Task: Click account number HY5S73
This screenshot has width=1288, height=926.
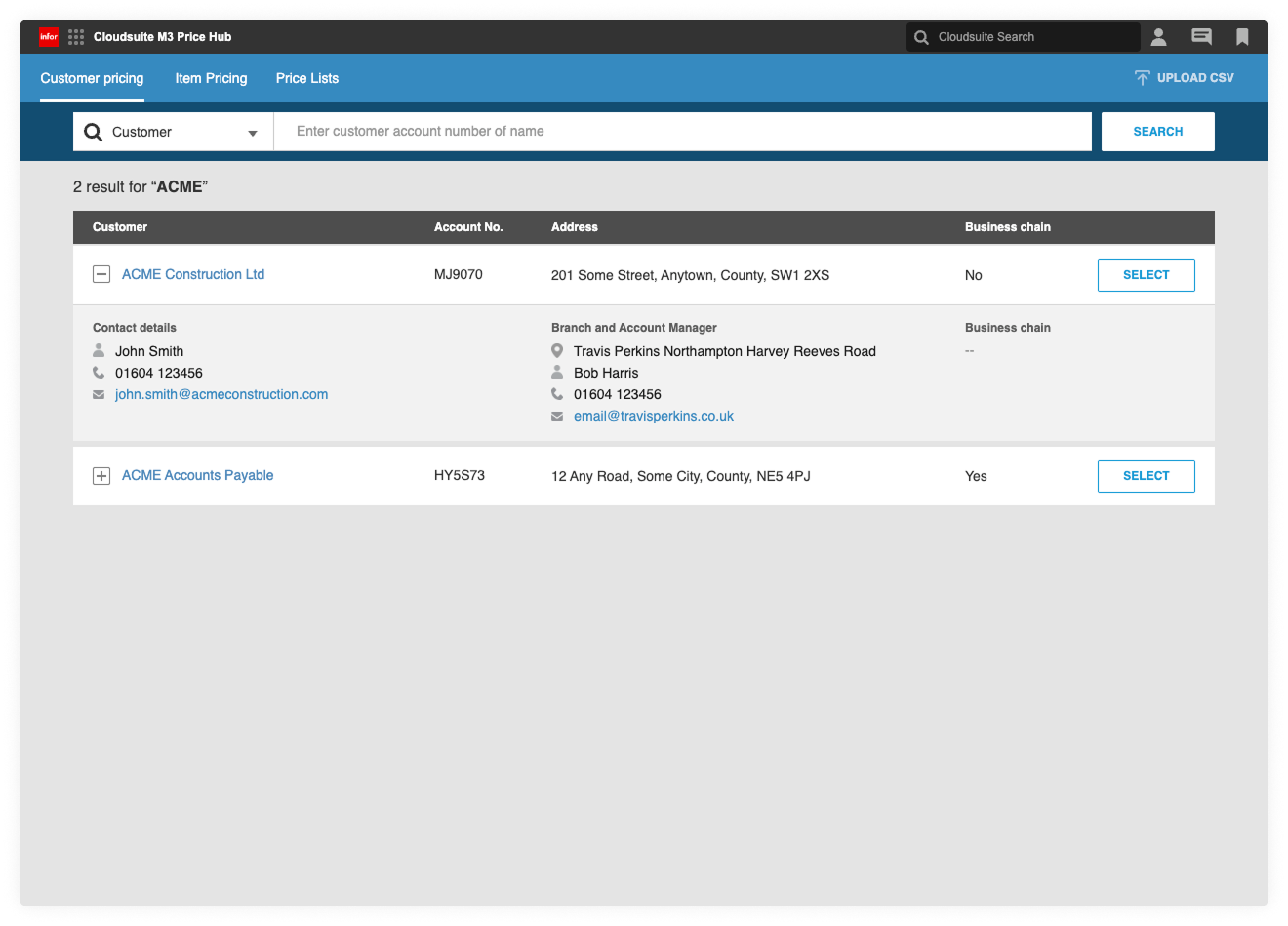Action: pos(460,475)
